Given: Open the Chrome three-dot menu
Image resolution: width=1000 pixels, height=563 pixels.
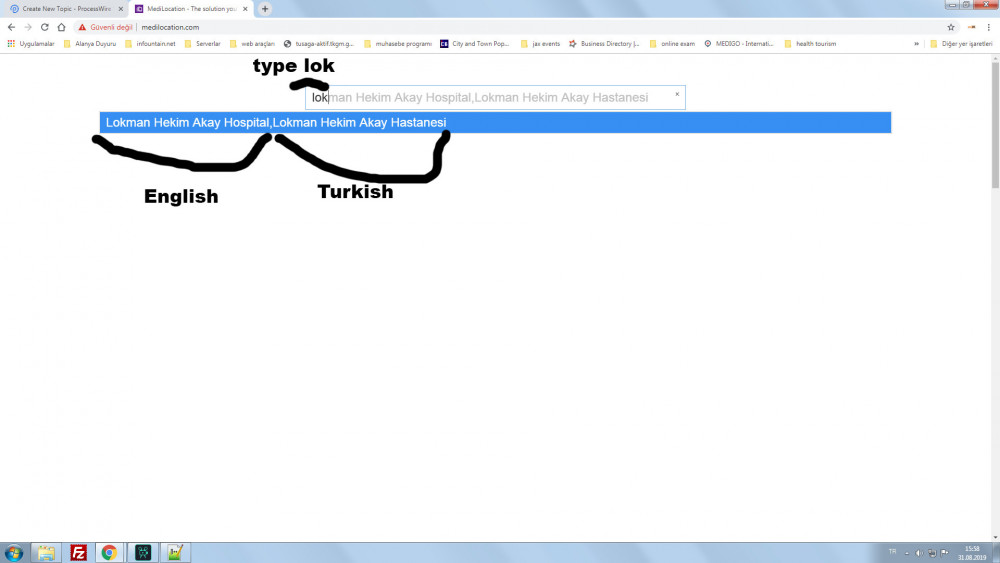Looking at the screenshot, I should (x=989, y=27).
